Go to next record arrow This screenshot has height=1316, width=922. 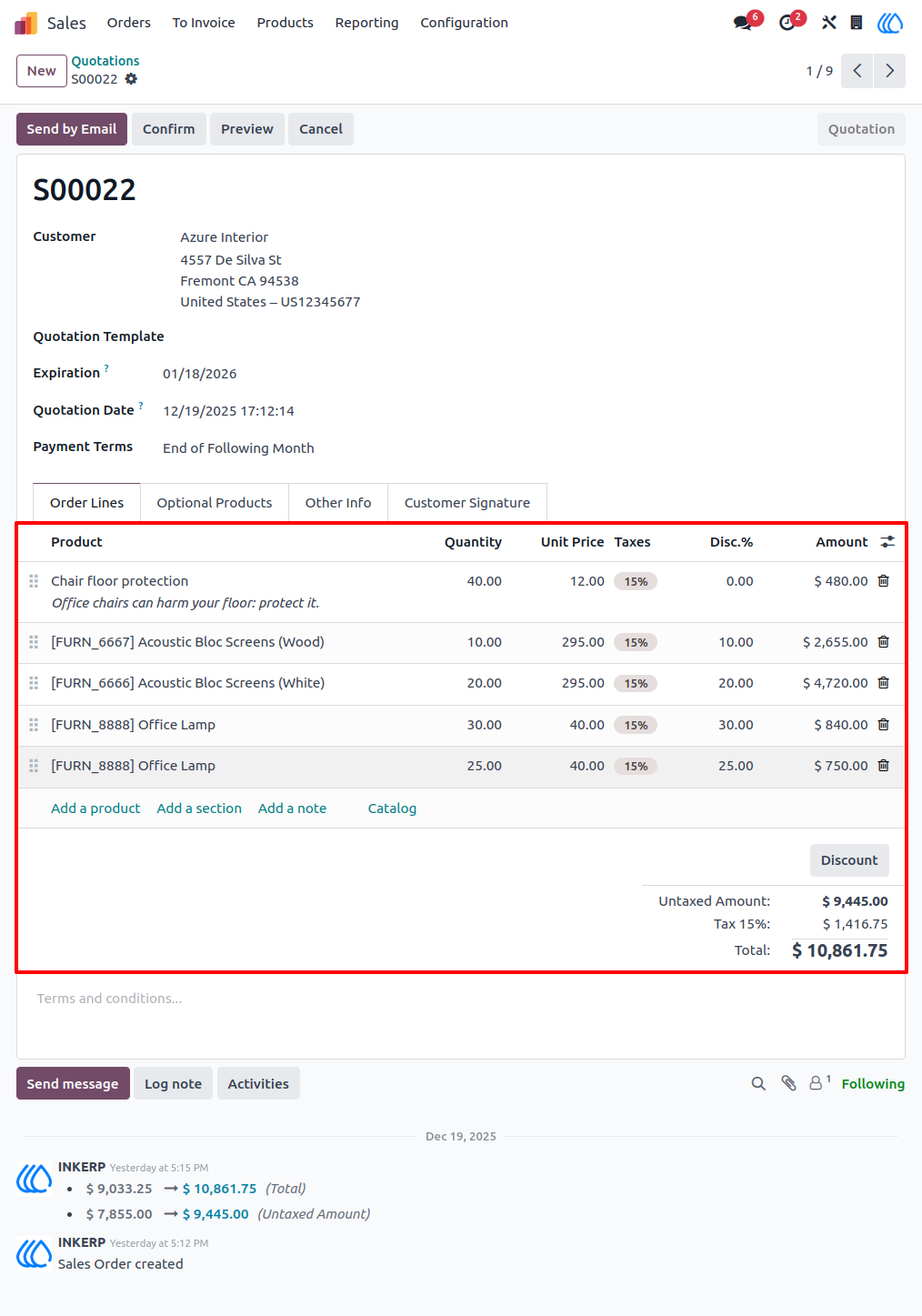coord(889,71)
